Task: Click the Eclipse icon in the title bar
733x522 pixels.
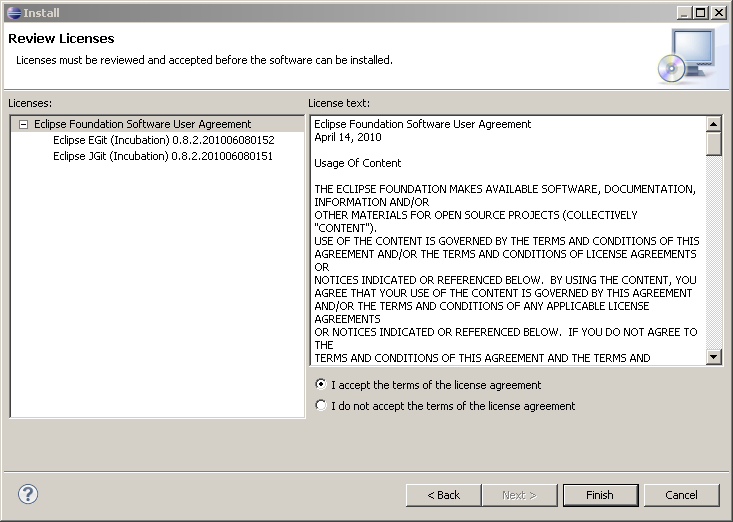Action: tap(12, 12)
